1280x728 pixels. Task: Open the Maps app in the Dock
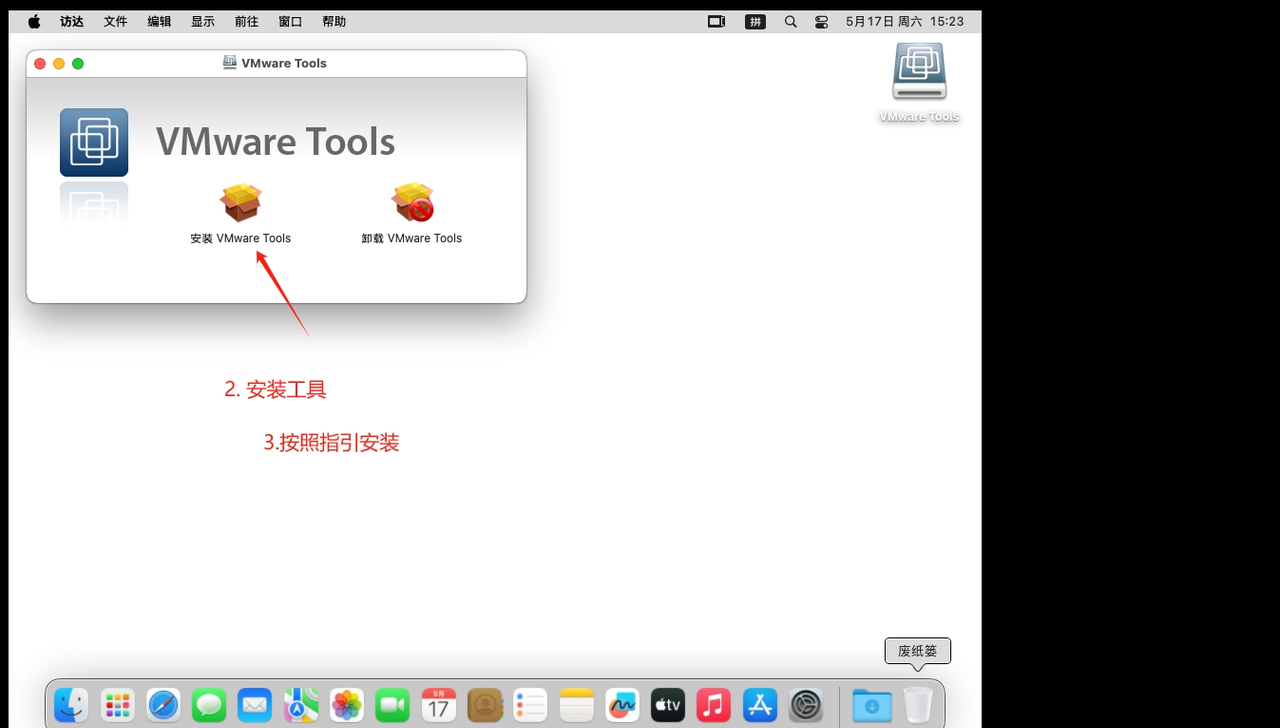[x=300, y=705]
